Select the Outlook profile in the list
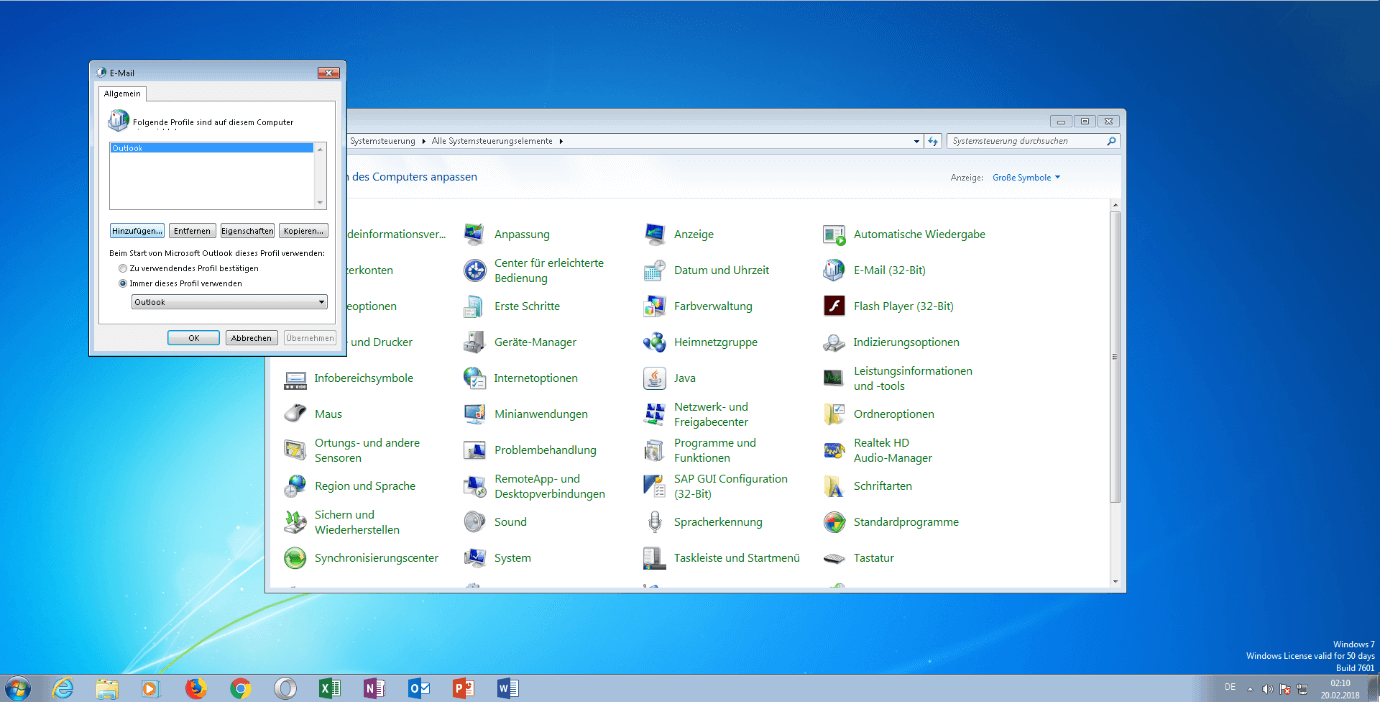This screenshot has width=1380, height=702. [x=212, y=148]
